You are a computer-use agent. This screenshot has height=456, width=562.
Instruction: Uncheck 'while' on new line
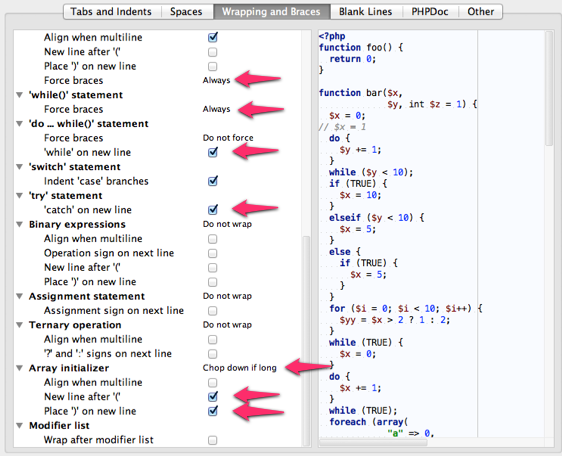point(213,152)
